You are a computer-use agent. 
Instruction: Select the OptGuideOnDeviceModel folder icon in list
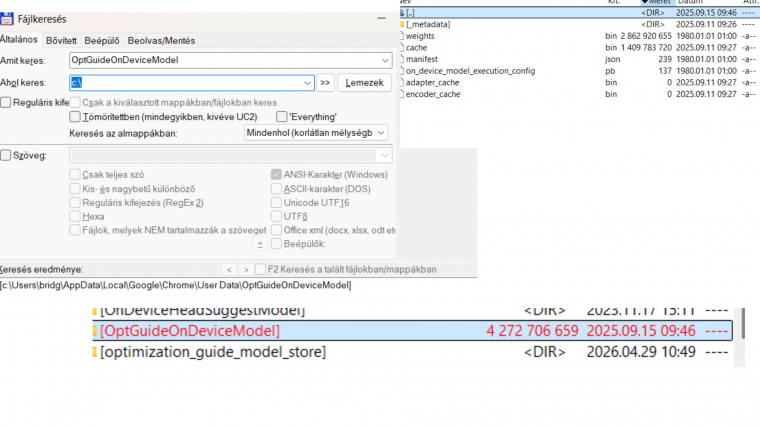click(95, 331)
